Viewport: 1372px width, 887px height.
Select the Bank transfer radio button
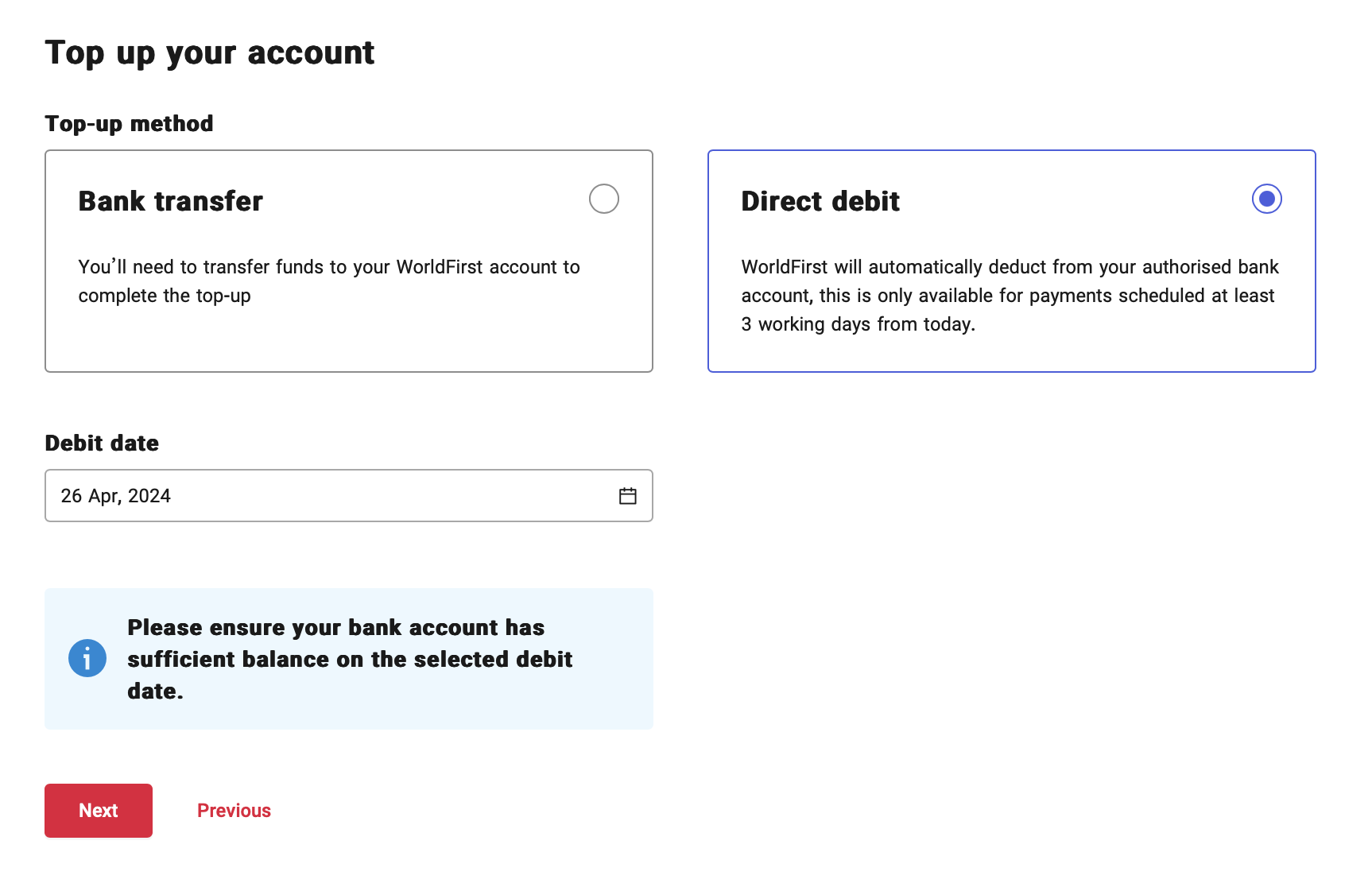click(x=603, y=199)
